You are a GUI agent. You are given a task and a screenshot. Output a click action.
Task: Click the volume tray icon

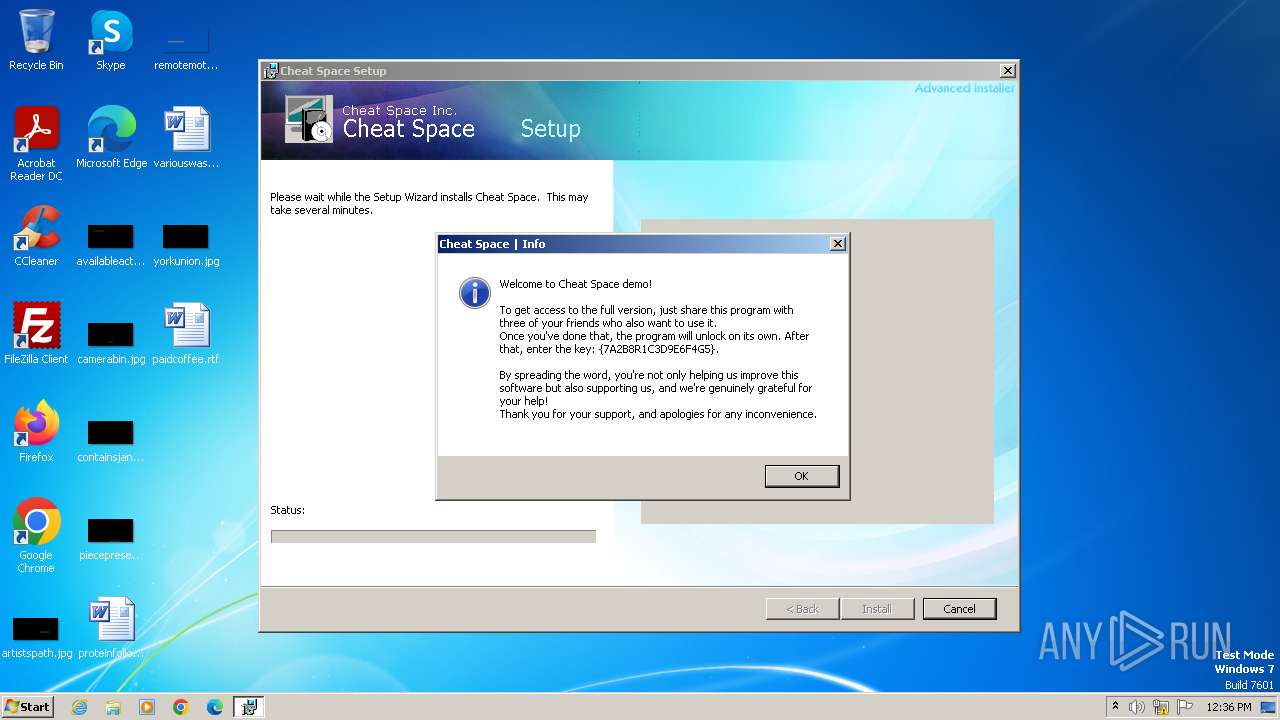point(1137,707)
